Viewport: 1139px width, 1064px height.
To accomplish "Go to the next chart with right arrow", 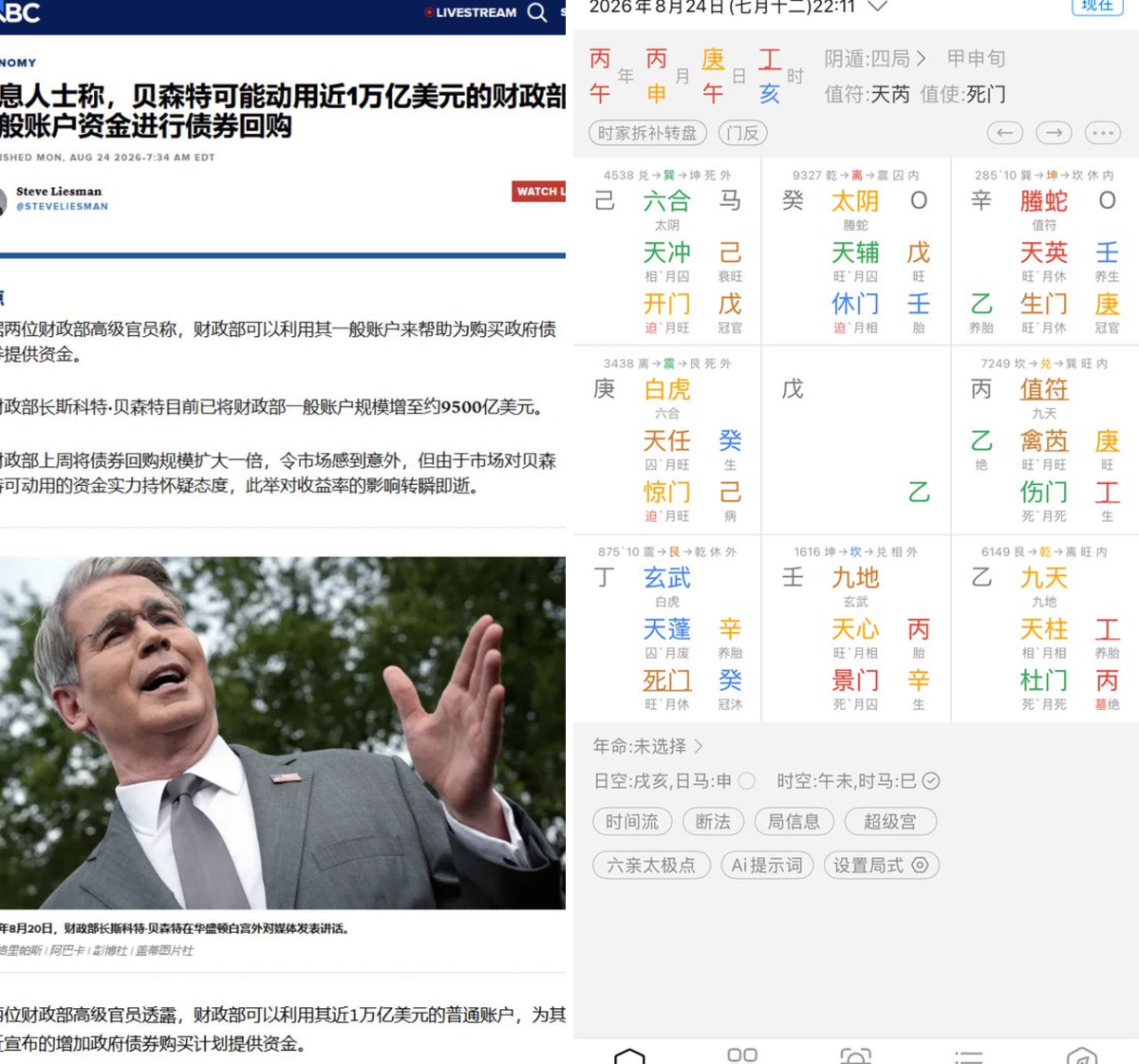I will [x=1054, y=134].
